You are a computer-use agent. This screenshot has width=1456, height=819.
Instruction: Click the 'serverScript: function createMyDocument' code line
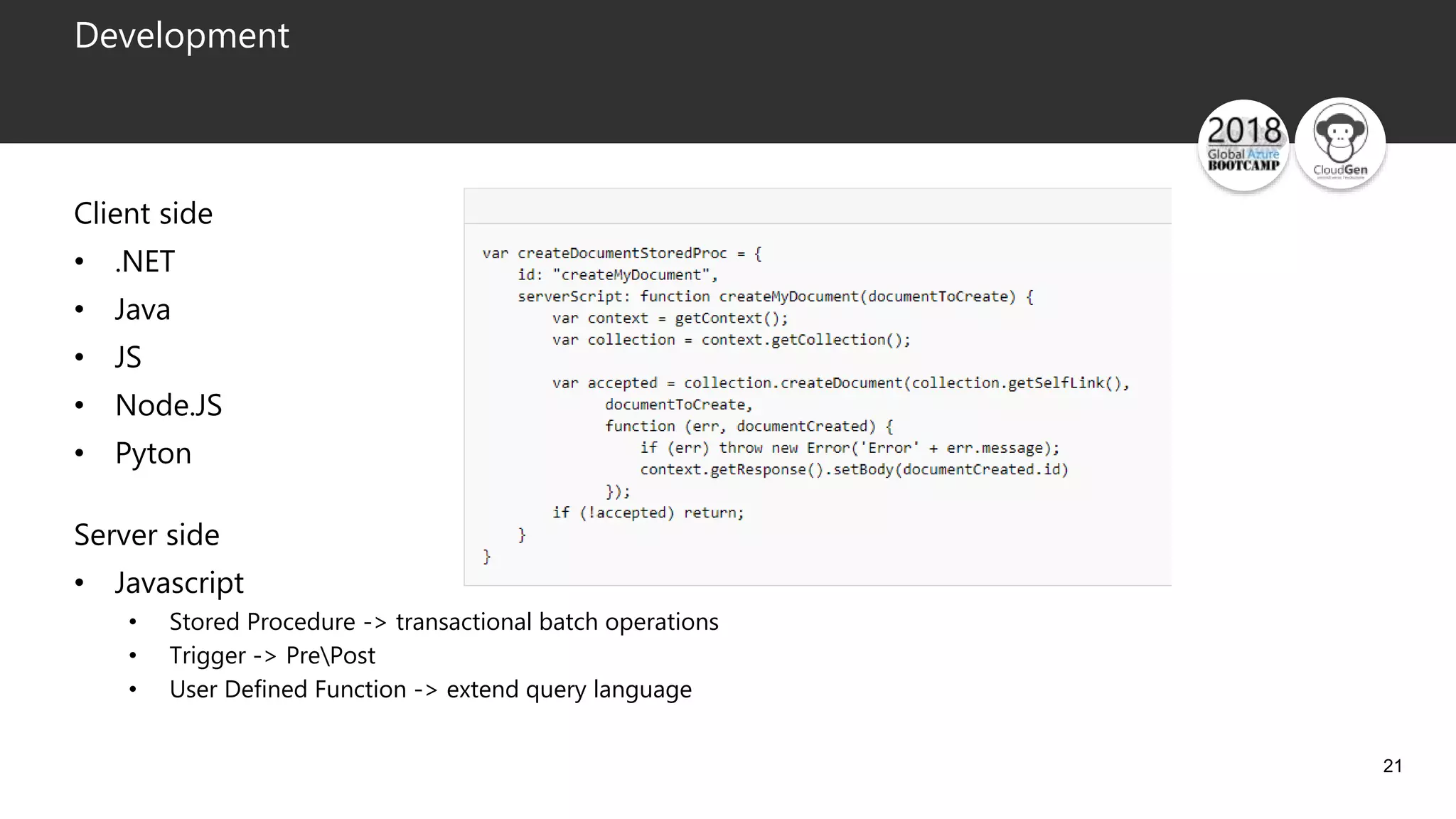(776, 296)
